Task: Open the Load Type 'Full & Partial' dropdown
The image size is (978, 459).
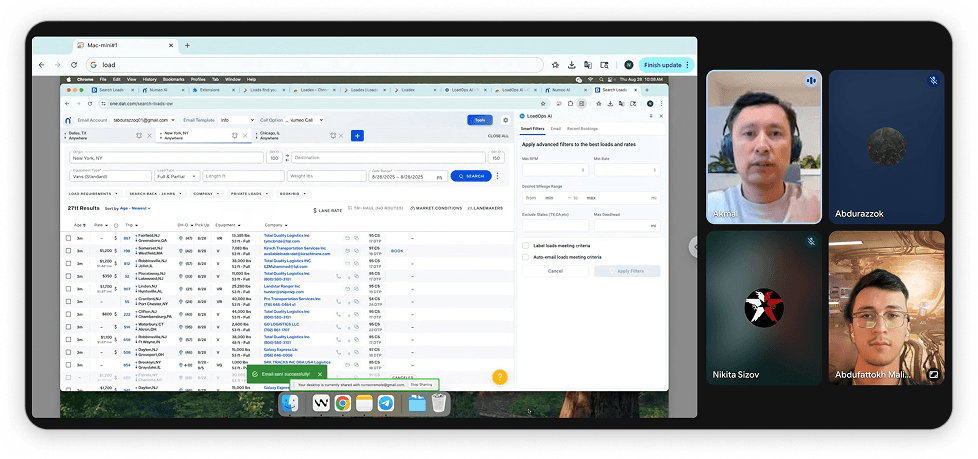Action: 178,176
